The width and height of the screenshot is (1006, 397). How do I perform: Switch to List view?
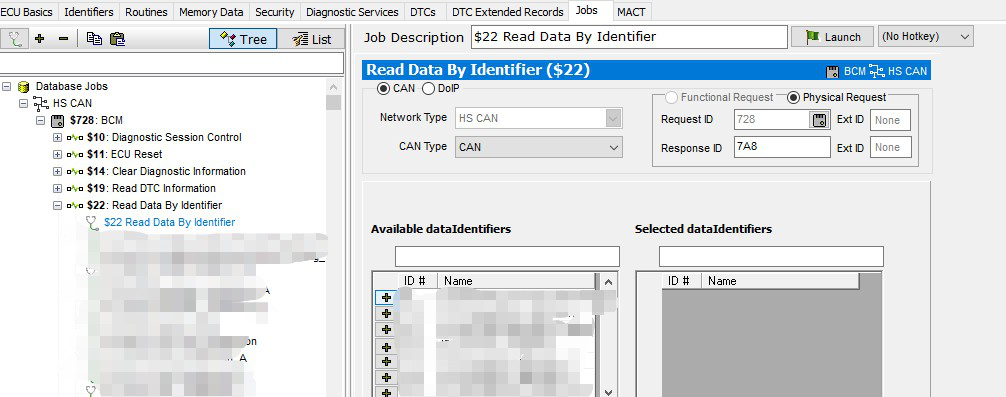pyautogui.click(x=312, y=39)
